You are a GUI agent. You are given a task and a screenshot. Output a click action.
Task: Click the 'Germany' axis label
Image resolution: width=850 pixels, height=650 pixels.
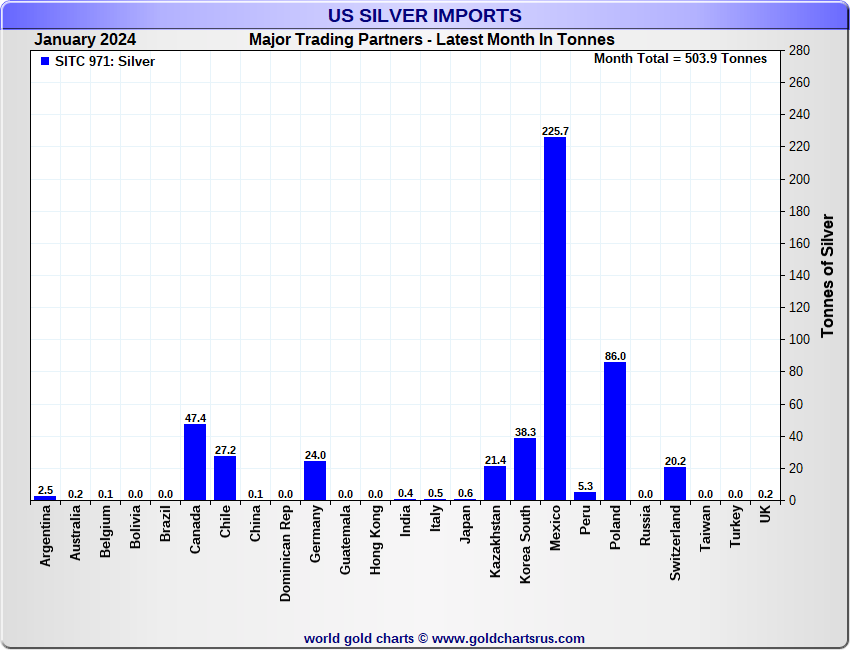click(315, 534)
